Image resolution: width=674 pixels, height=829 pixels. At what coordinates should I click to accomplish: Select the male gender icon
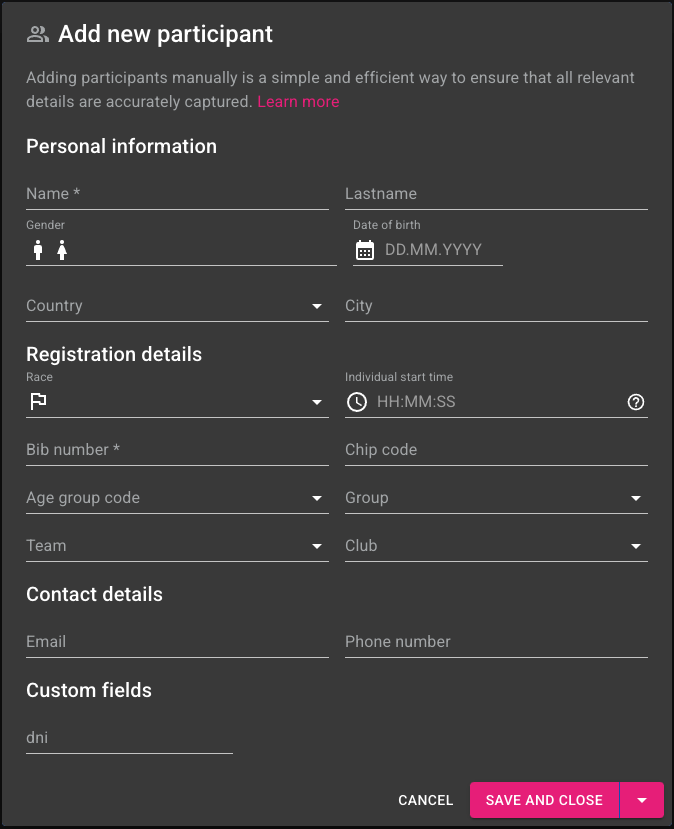tap(38, 250)
